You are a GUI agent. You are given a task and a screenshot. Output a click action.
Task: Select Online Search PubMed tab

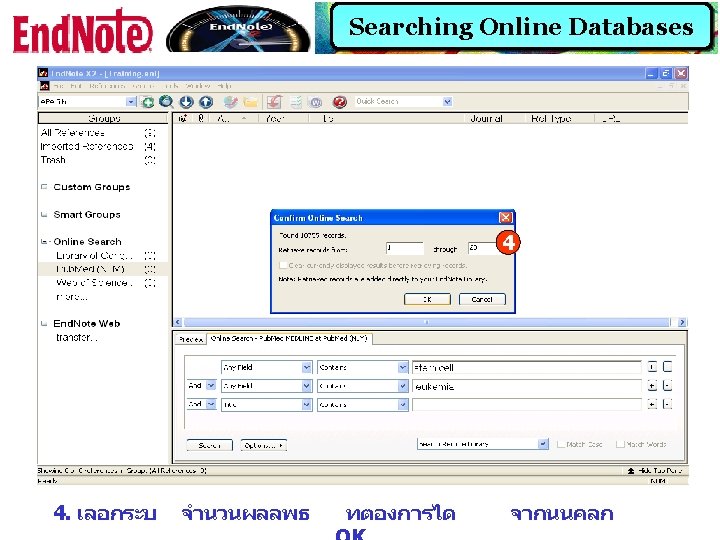pyautogui.click(x=289, y=338)
